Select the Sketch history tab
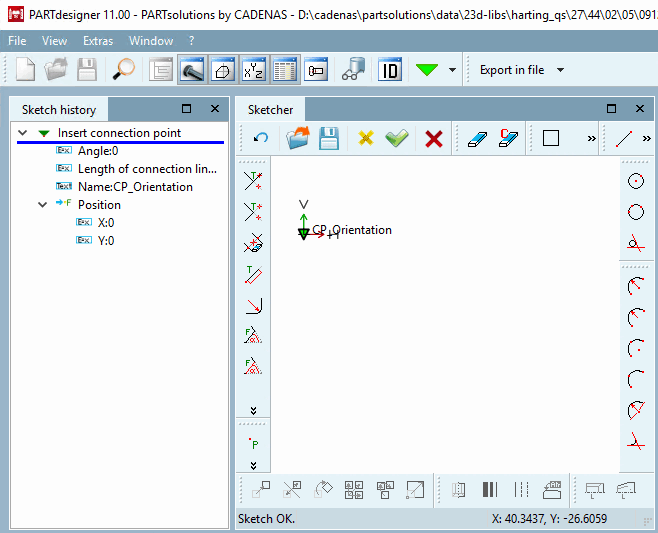 pyautogui.click(x=59, y=110)
